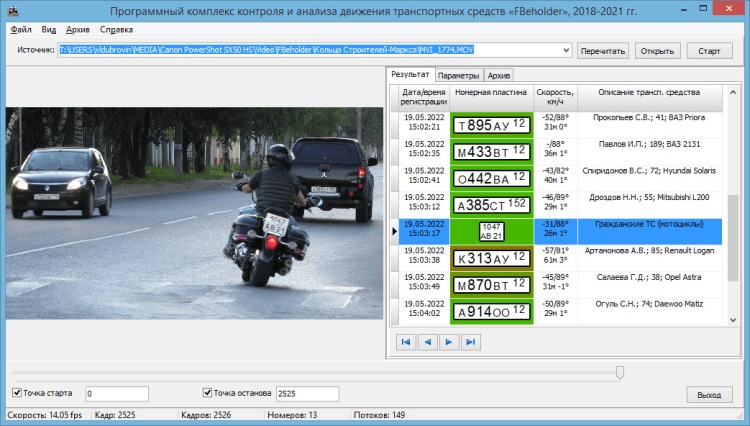750x426 pixels.
Task: Go to first record navigation button
Action: (406, 342)
